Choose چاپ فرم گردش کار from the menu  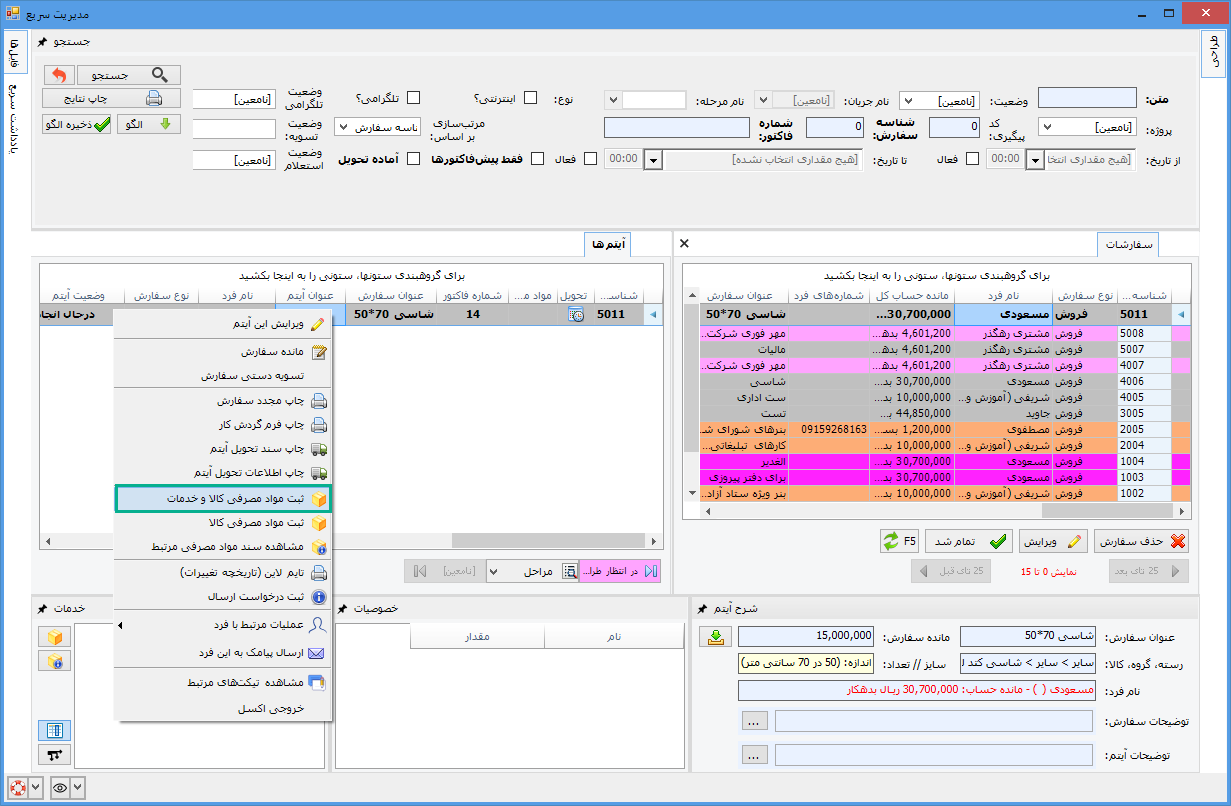click(223, 425)
